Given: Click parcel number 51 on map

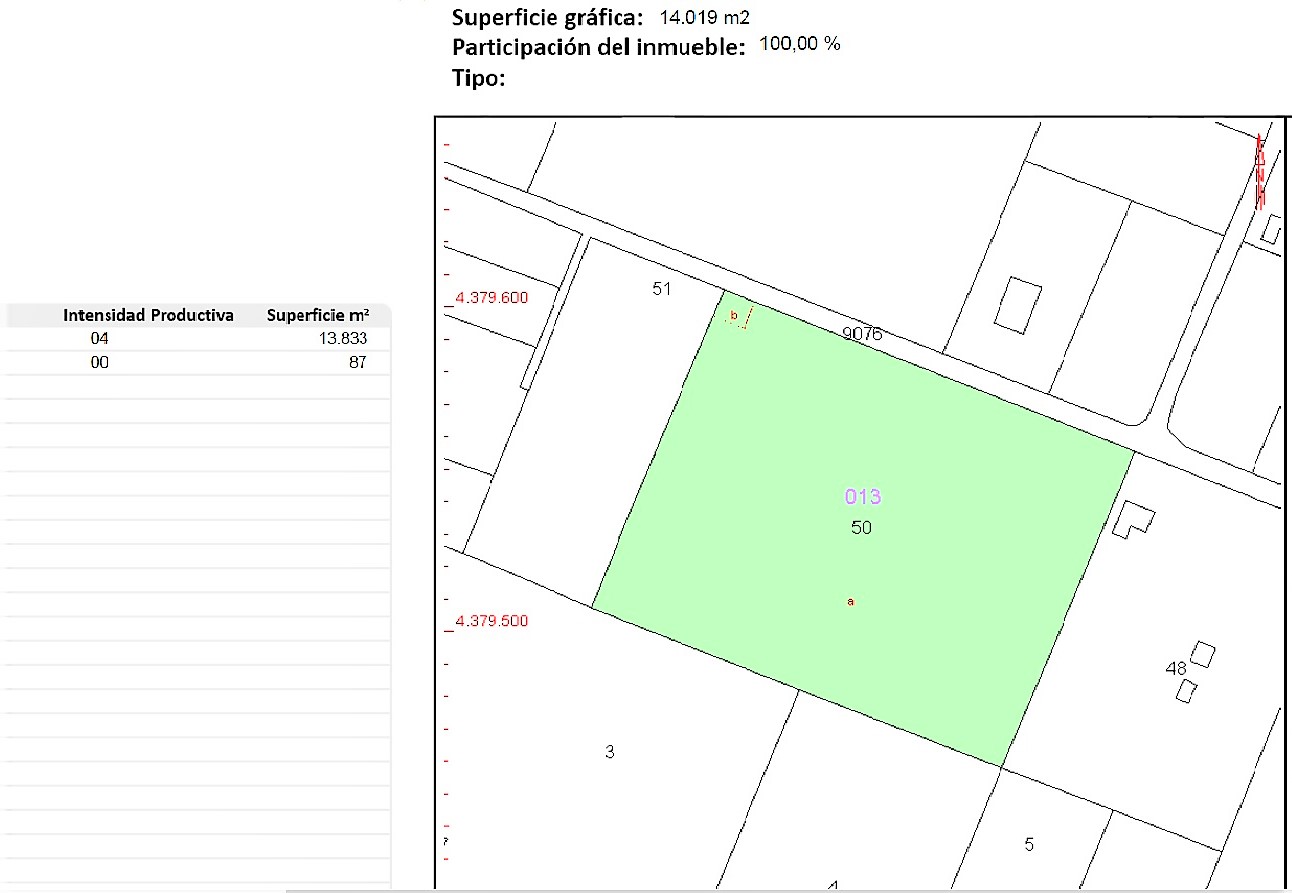Looking at the screenshot, I should coord(661,289).
